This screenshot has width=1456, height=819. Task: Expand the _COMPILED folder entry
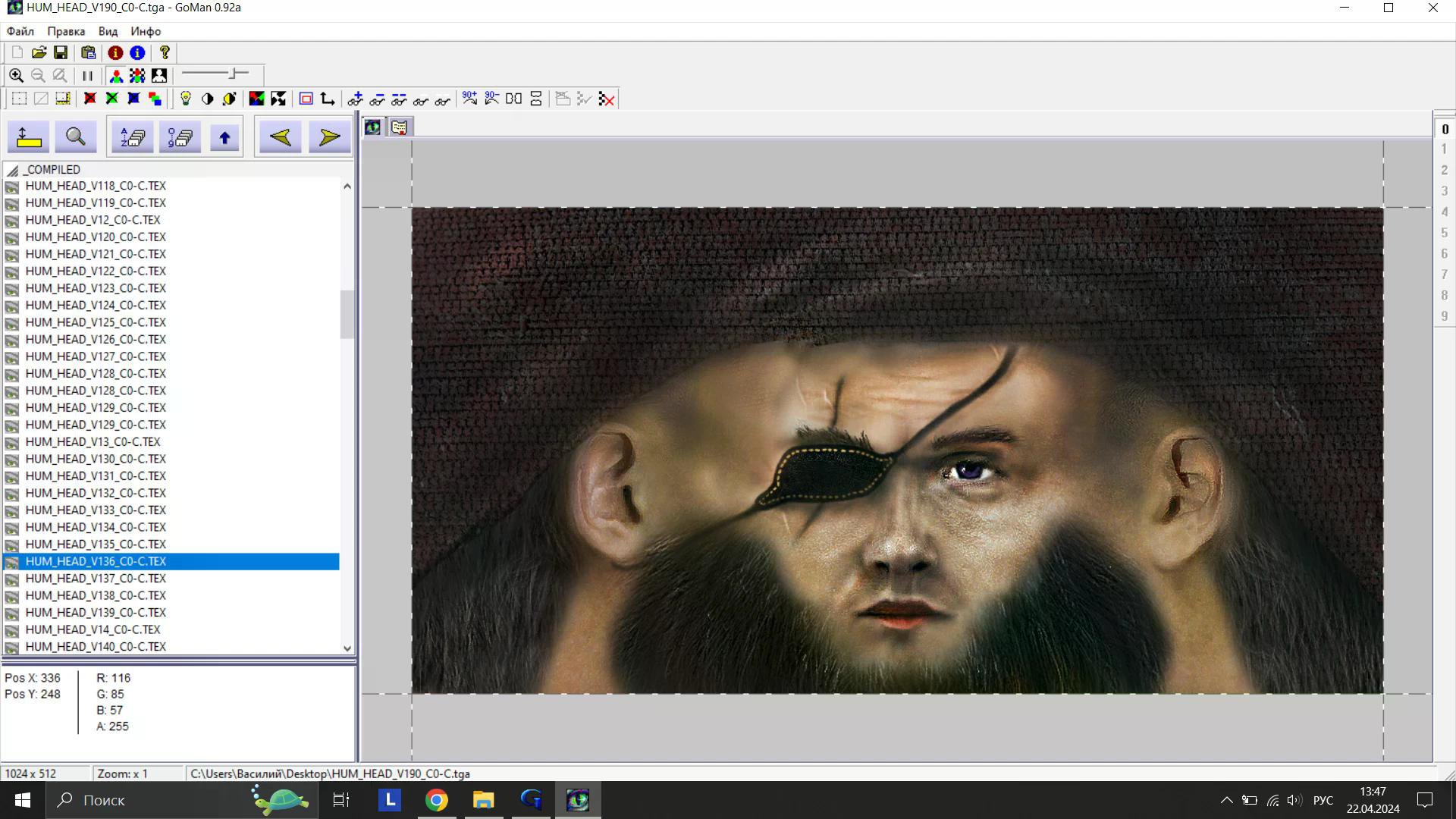tap(52, 170)
